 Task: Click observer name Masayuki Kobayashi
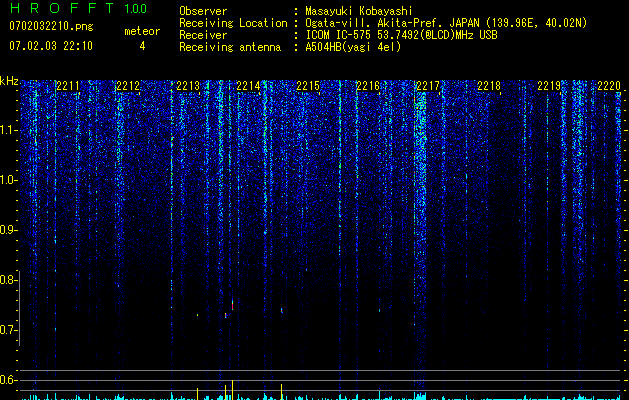358,11
